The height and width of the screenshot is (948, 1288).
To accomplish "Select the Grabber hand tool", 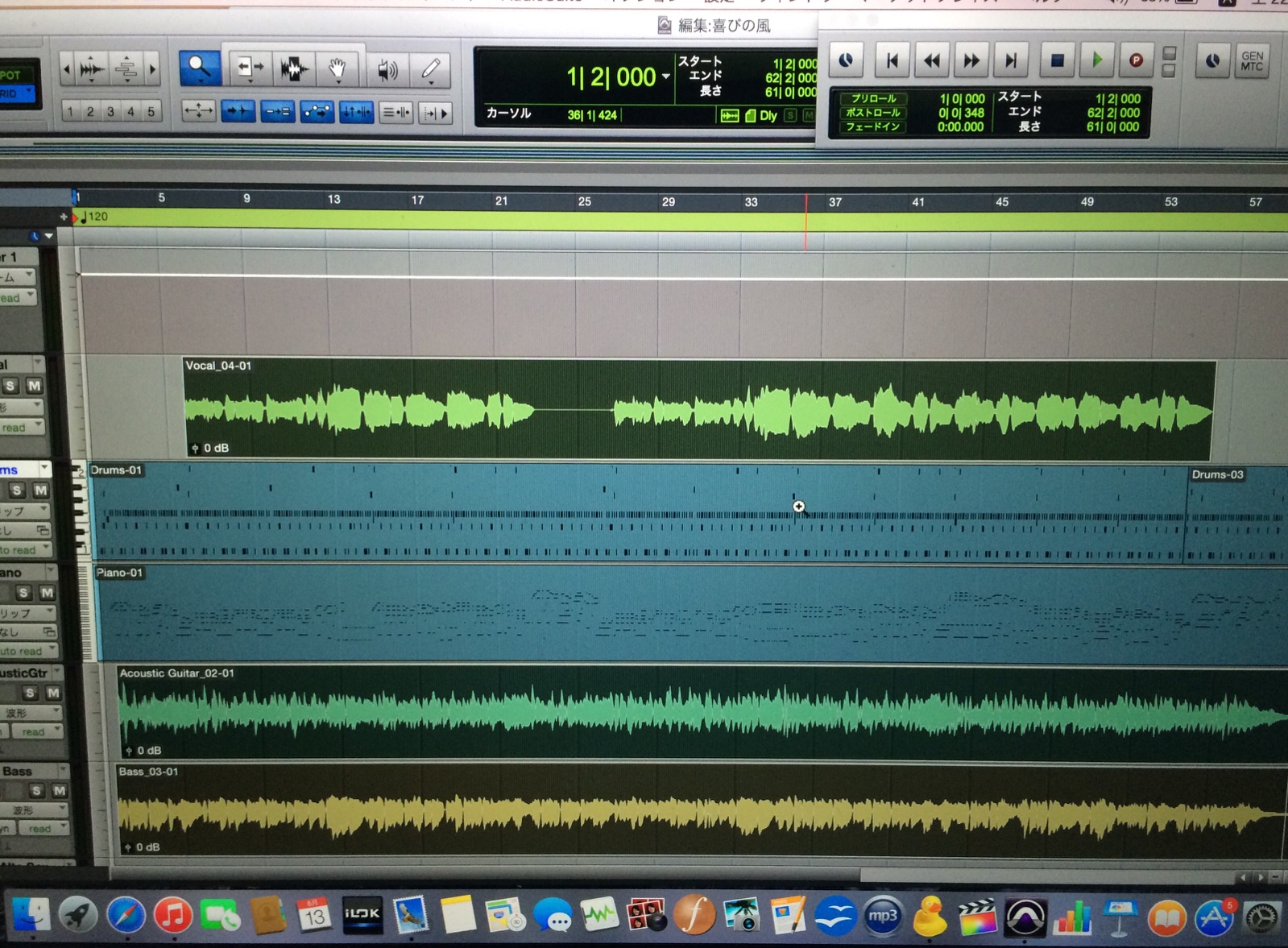I will coord(338,69).
